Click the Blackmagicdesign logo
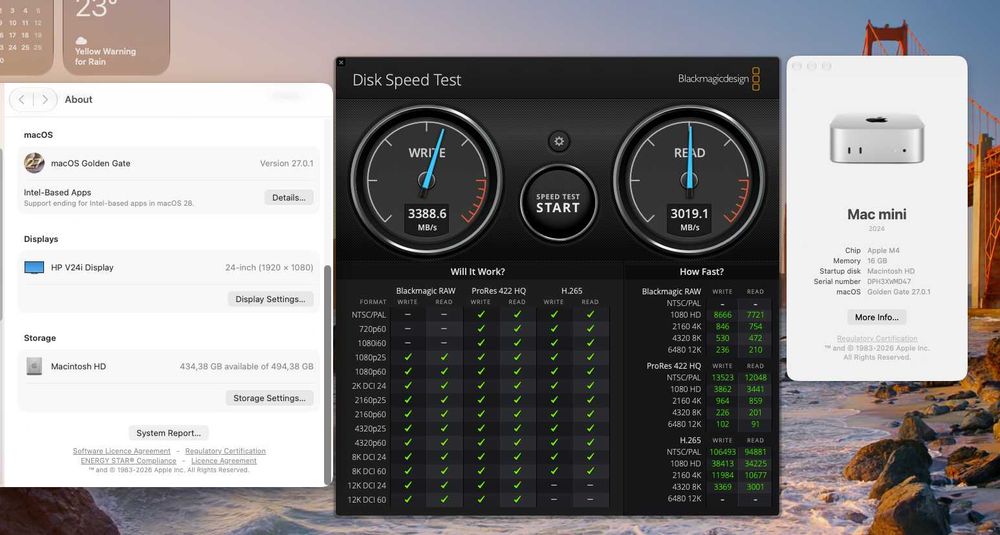 pyautogui.click(x=719, y=79)
